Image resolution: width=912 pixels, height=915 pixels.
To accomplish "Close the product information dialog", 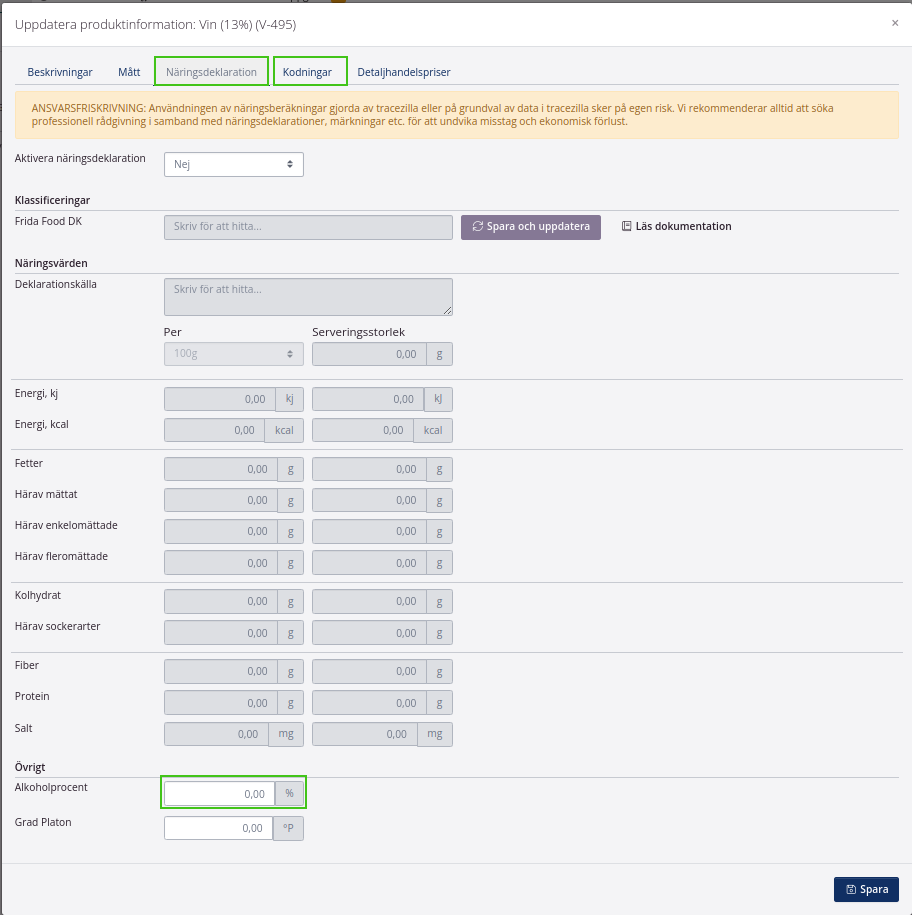I will click(x=894, y=23).
